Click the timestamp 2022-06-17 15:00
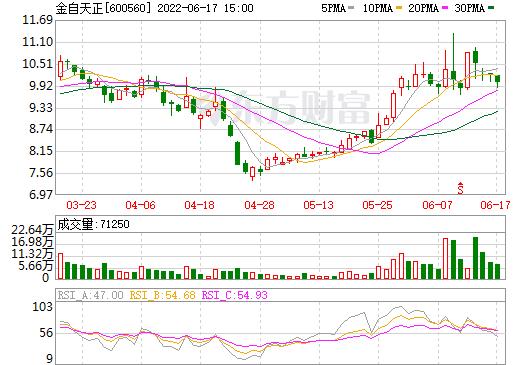 205,8
